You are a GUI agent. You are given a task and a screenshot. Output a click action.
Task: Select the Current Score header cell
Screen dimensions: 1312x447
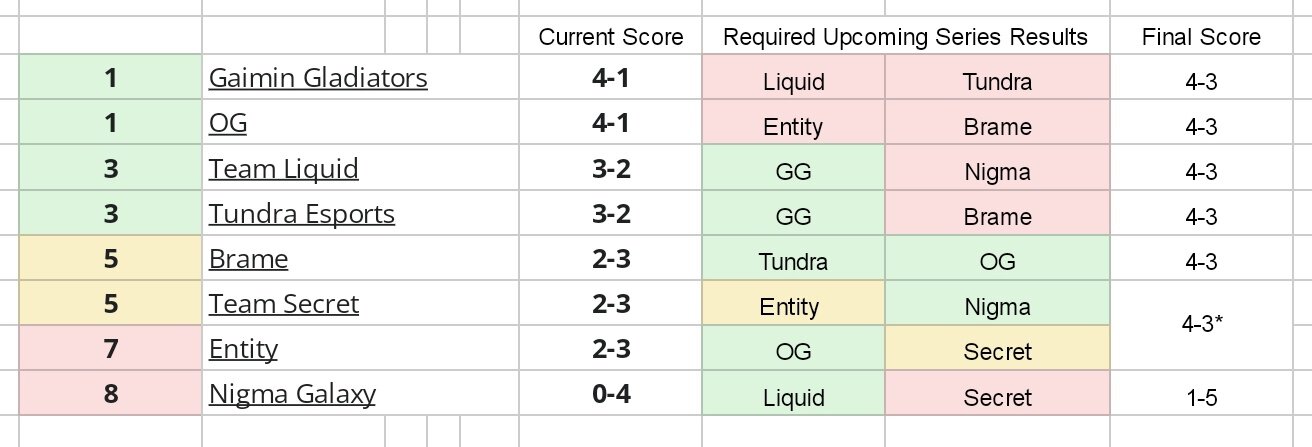[610, 38]
